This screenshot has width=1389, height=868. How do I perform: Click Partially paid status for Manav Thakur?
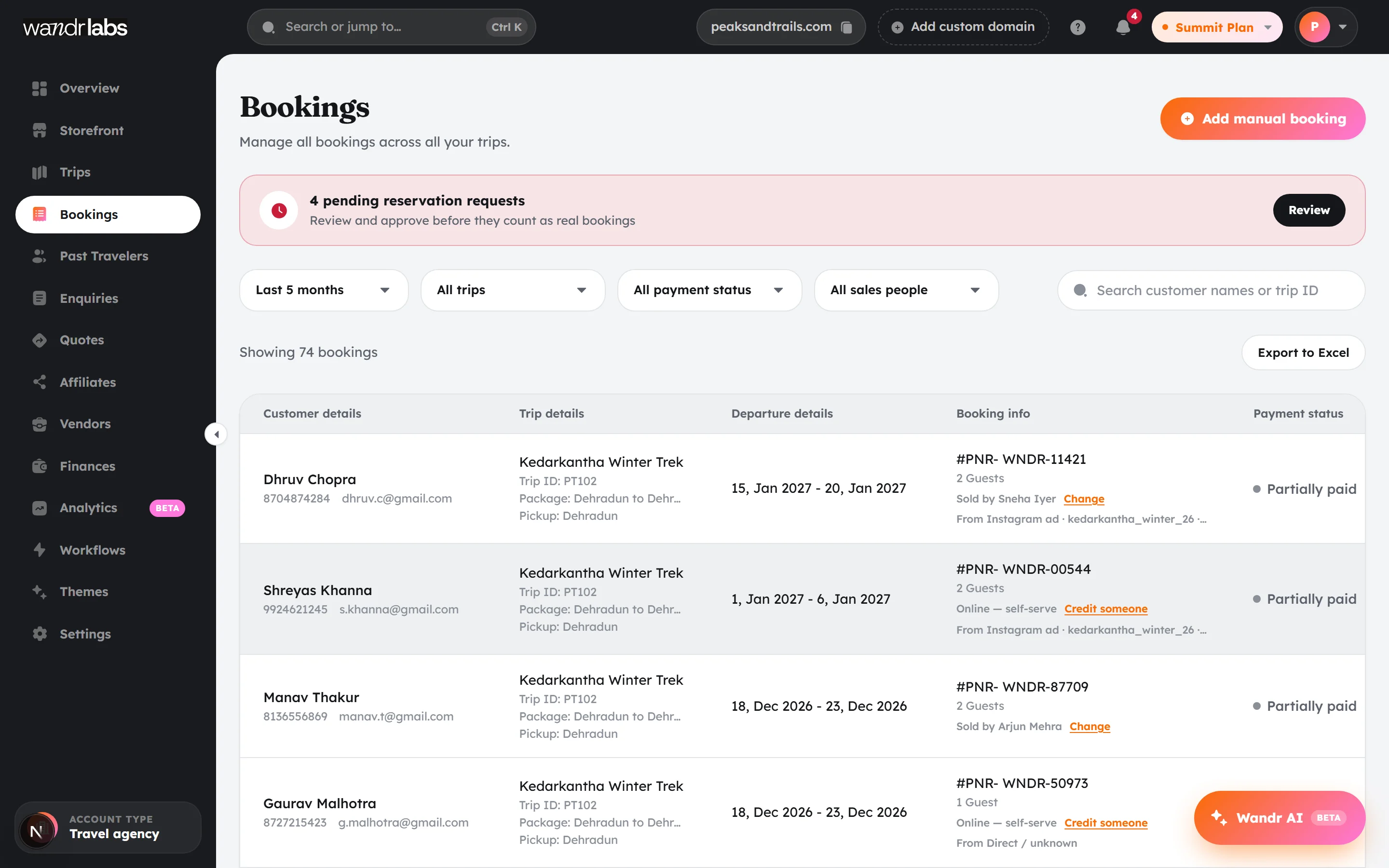[1304, 706]
